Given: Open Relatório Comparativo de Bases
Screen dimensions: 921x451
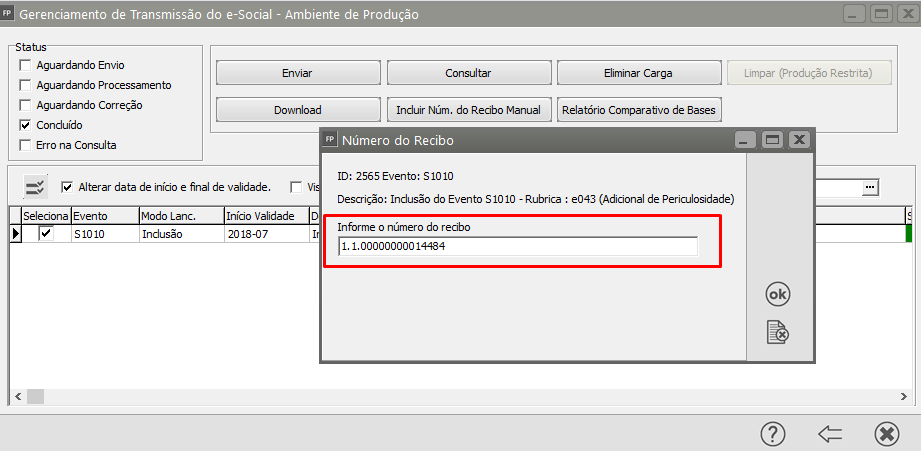Looking at the screenshot, I should (x=638, y=110).
